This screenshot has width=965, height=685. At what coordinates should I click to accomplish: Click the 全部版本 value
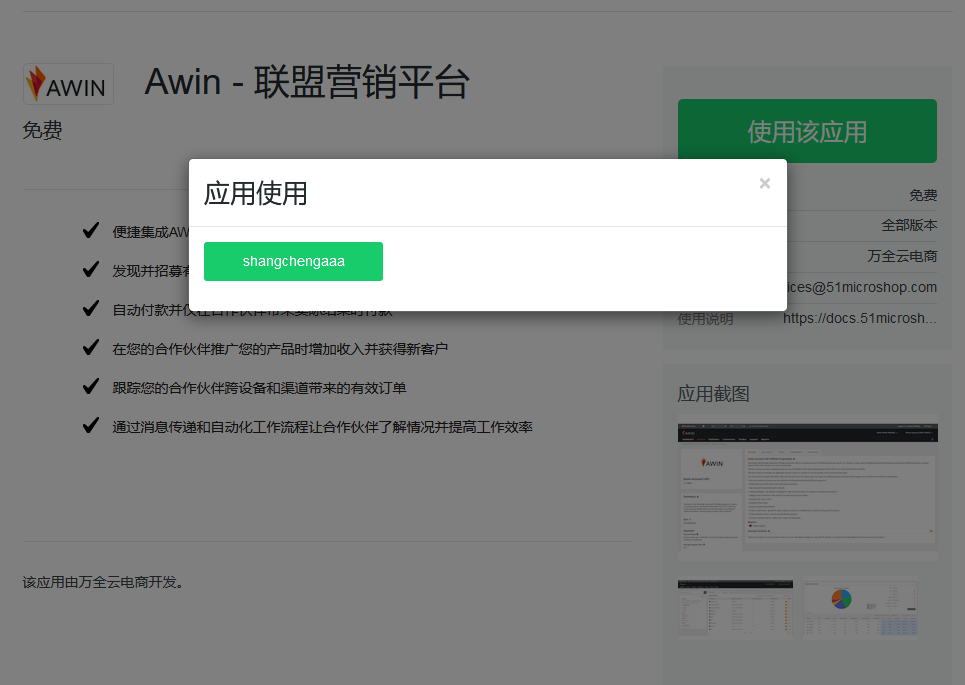909,225
